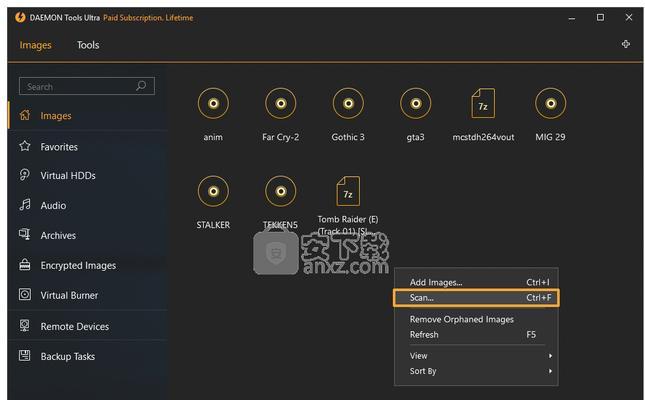Open the Favorites section
This screenshot has width=645, height=400.
[59, 147]
